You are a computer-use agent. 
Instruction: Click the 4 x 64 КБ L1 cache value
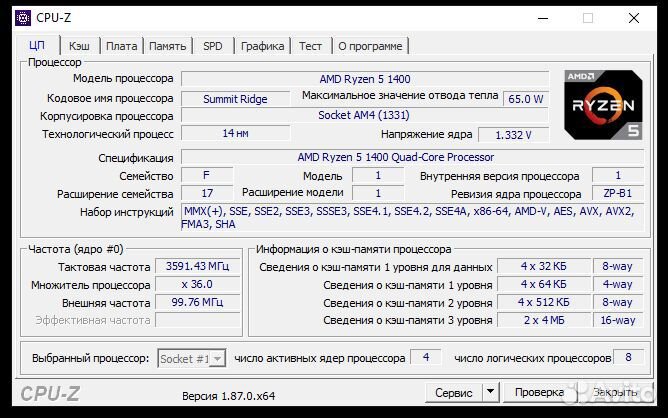pyautogui.click(x=544, y=284)
